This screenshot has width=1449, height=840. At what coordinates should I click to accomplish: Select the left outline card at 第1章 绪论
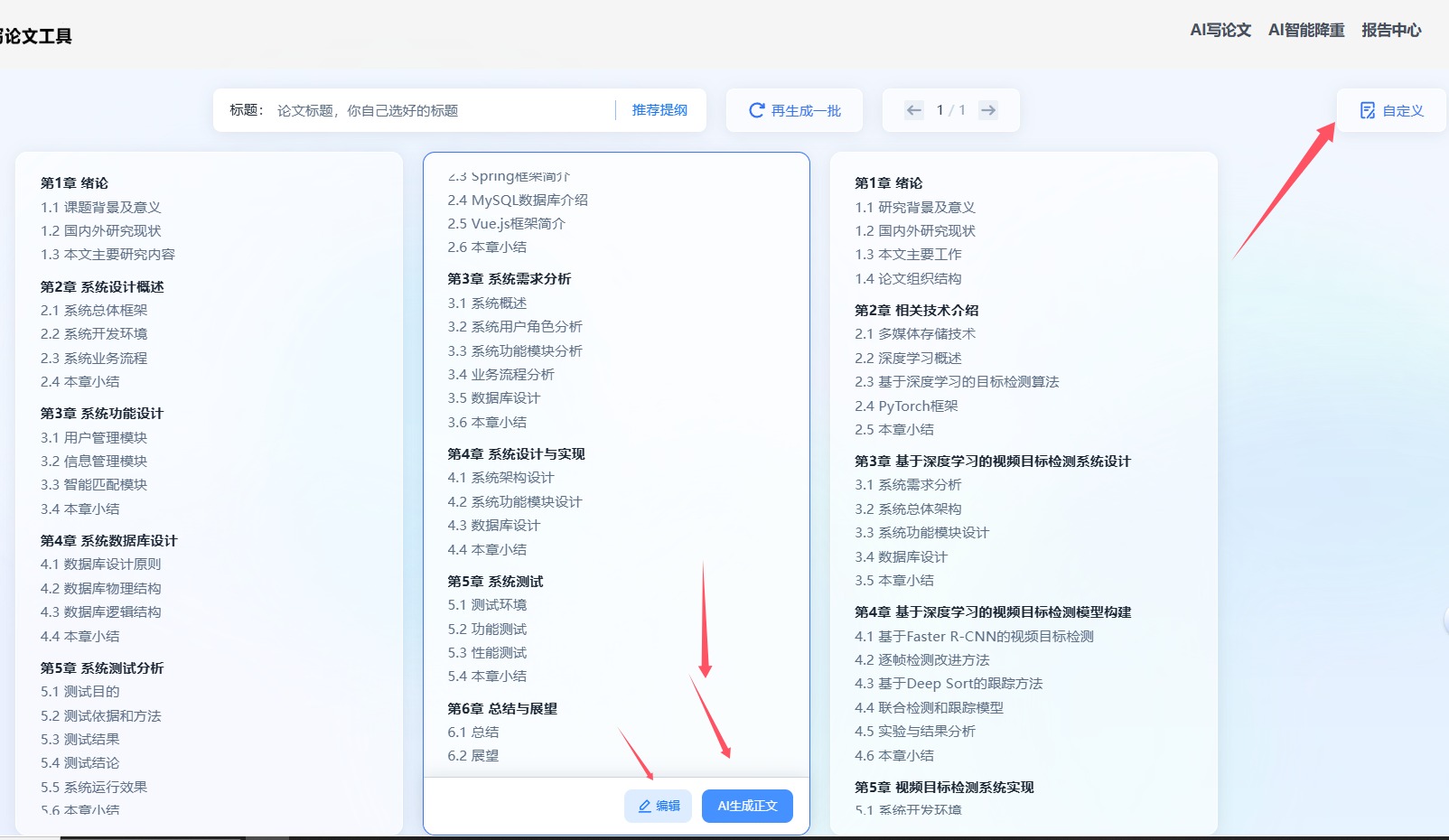74,182
